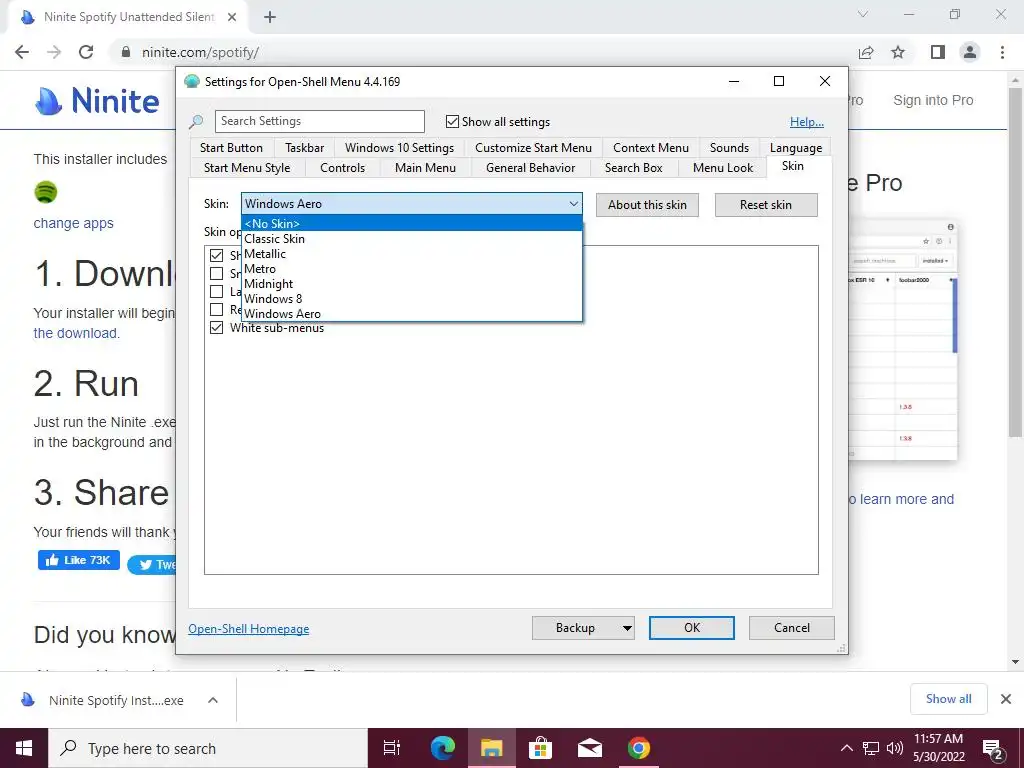Click the Chrome address bar URL

tap(200, 52)
